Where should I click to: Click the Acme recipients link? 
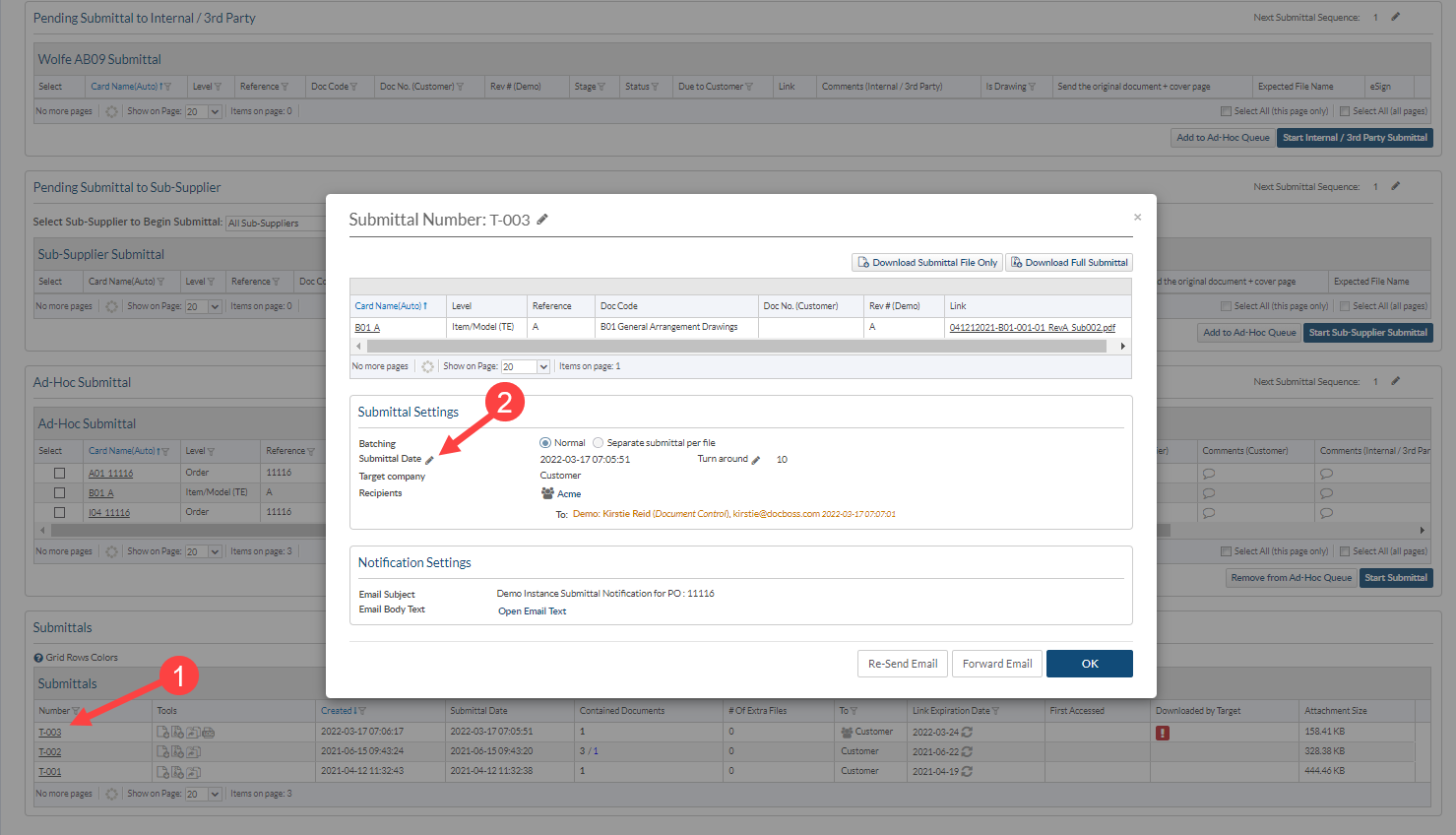(569, 494)
